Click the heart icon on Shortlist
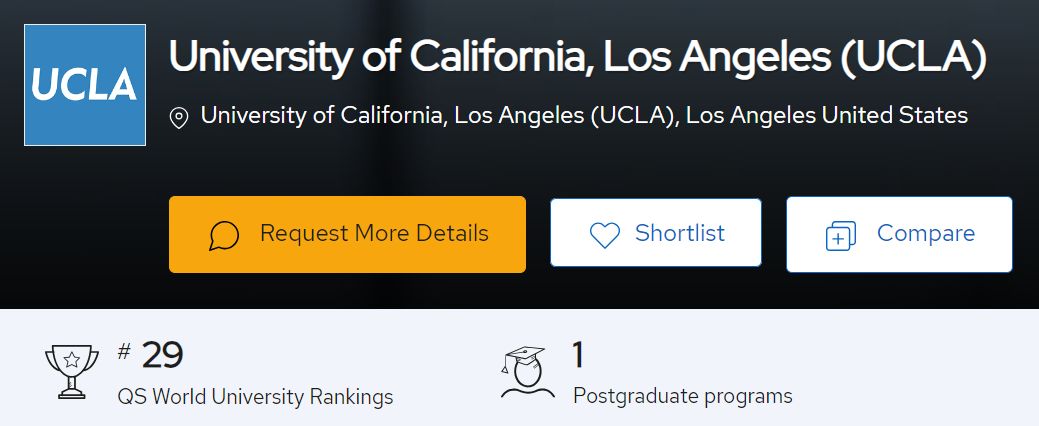 pyautogui.click(x=604, y=235)
